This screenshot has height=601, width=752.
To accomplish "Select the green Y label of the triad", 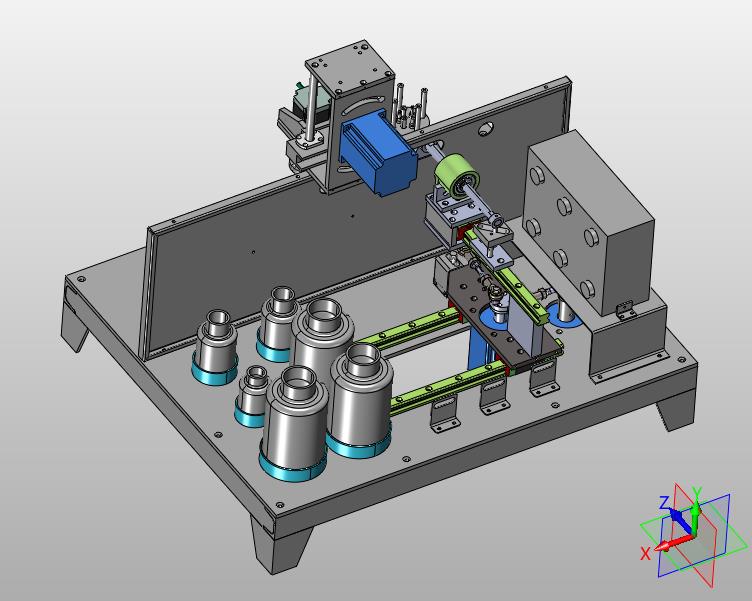I will point(697,492).
